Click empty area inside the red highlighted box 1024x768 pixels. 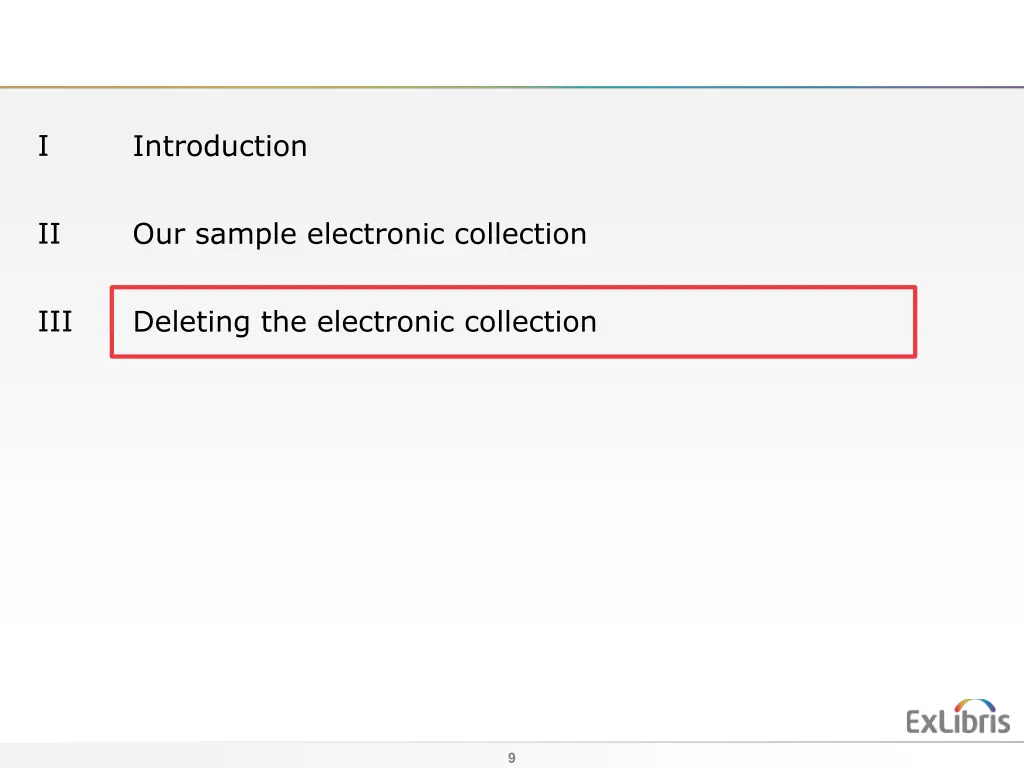click(x=751, y=322)
